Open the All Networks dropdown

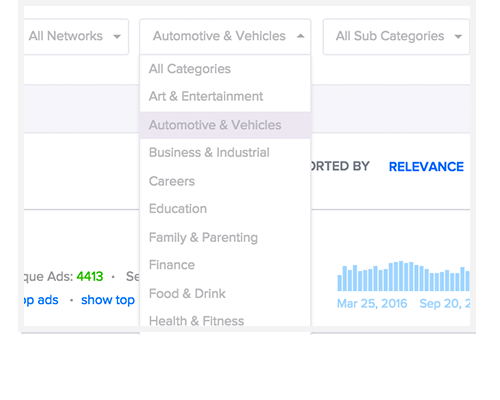click(x=76, y=36)
